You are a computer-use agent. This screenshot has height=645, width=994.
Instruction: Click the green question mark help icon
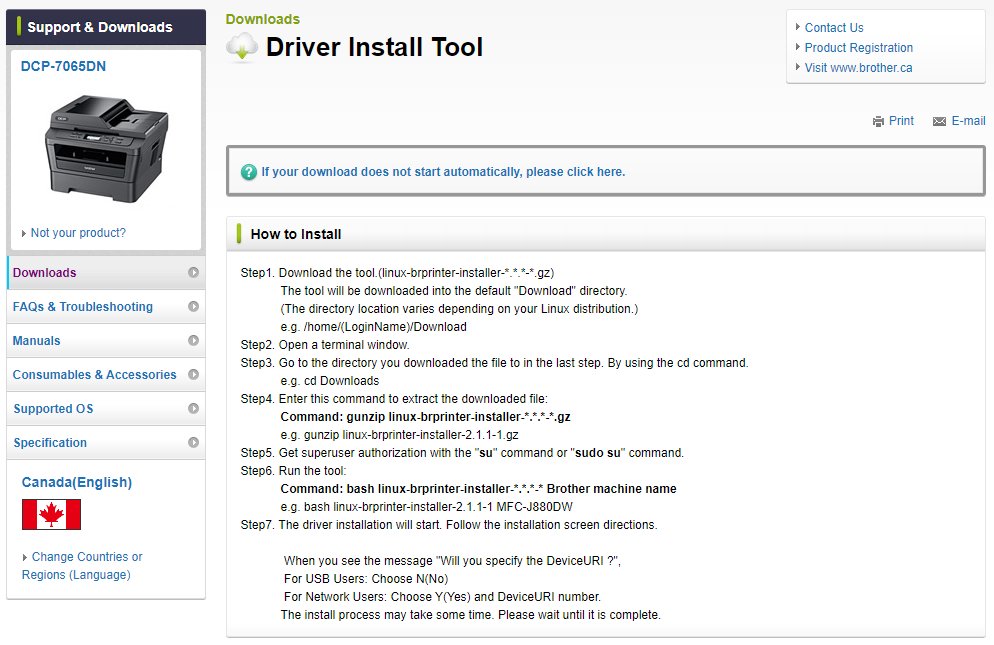click(249, 172)
